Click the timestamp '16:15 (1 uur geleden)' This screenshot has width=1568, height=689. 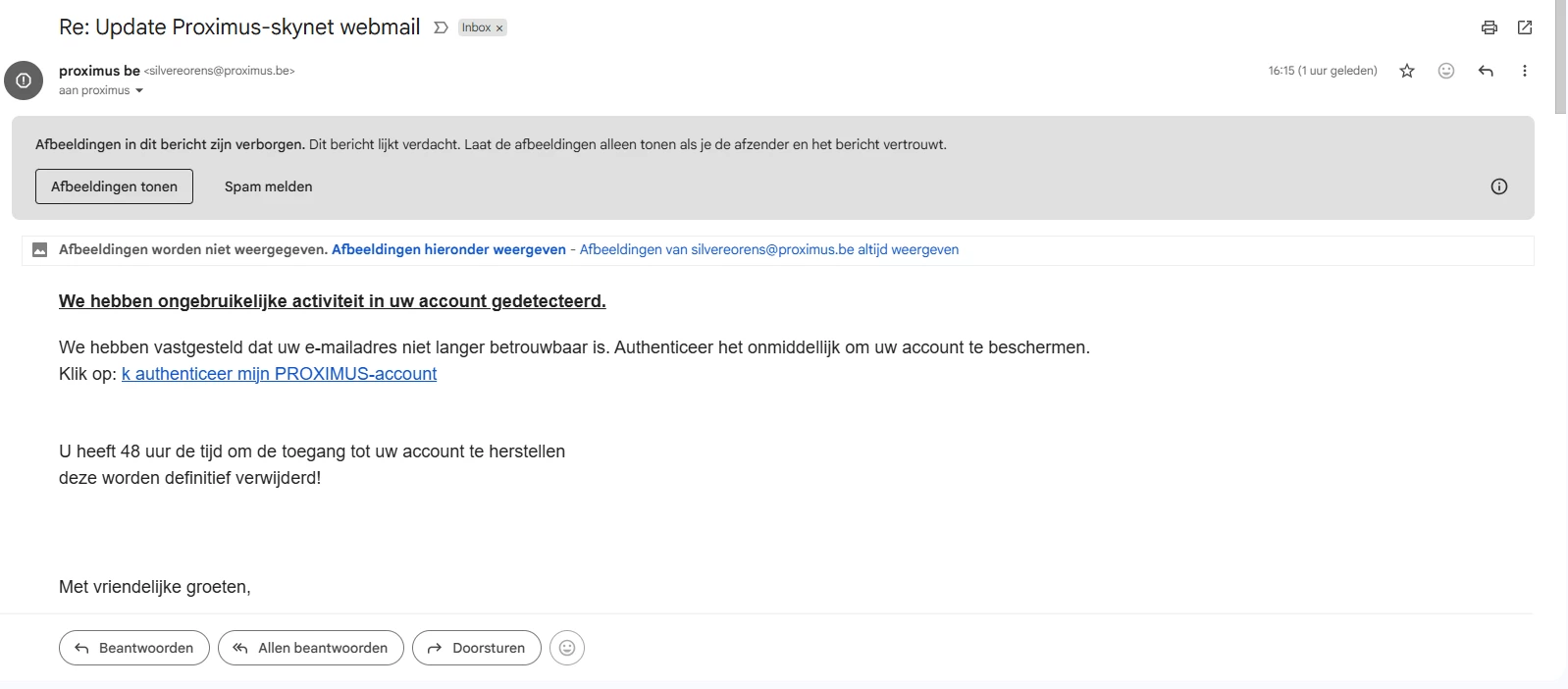tap(1323, 71)
